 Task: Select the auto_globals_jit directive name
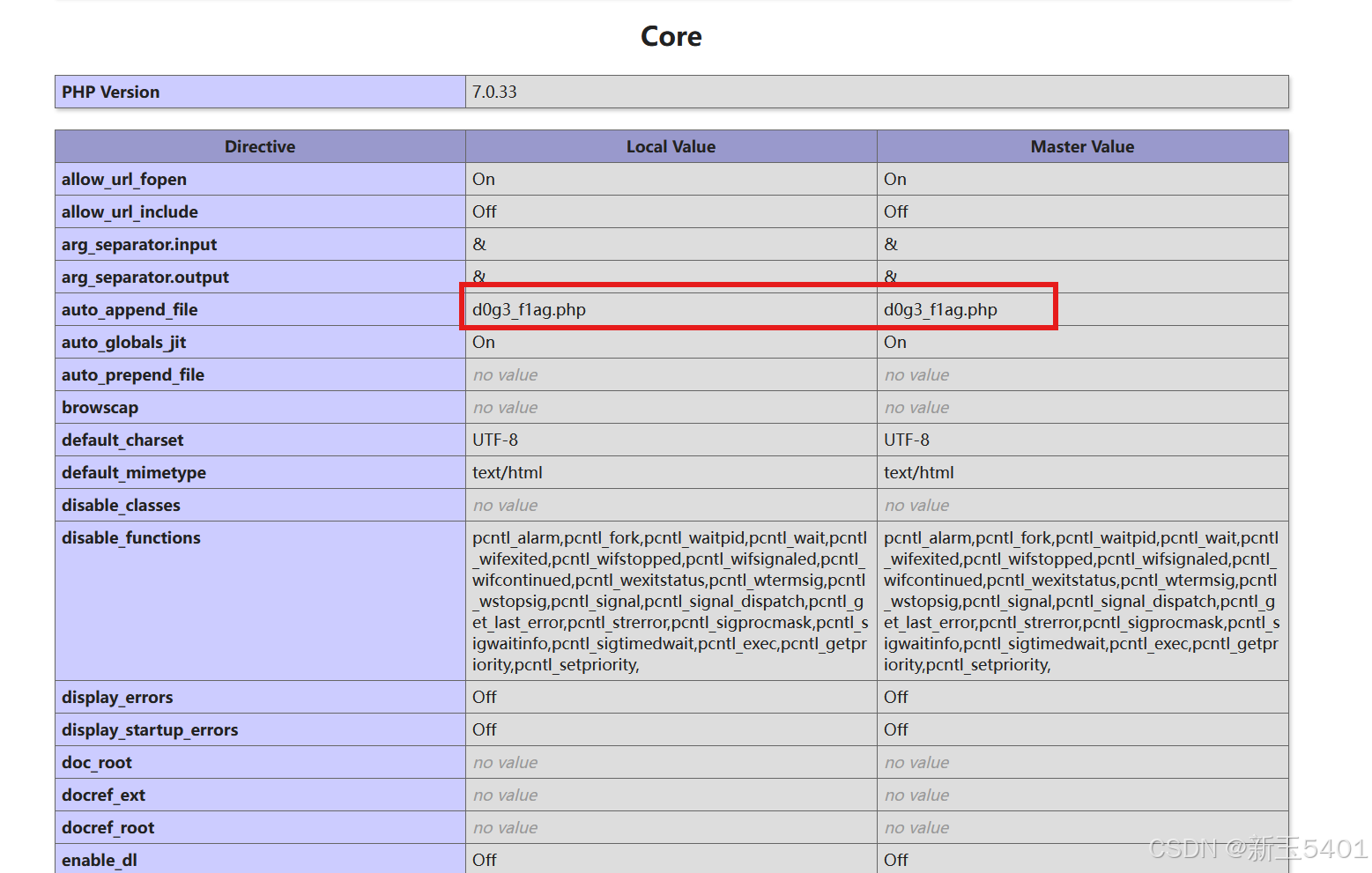point(124,343)
